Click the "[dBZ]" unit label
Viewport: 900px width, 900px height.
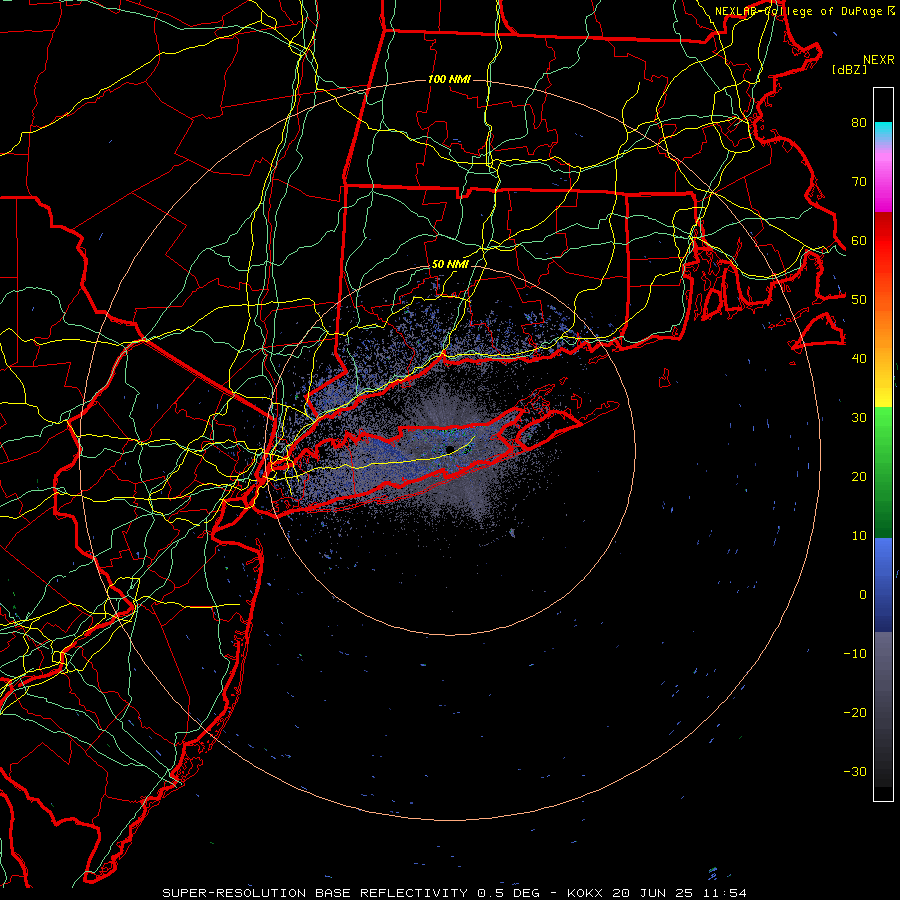coord(849,69)
